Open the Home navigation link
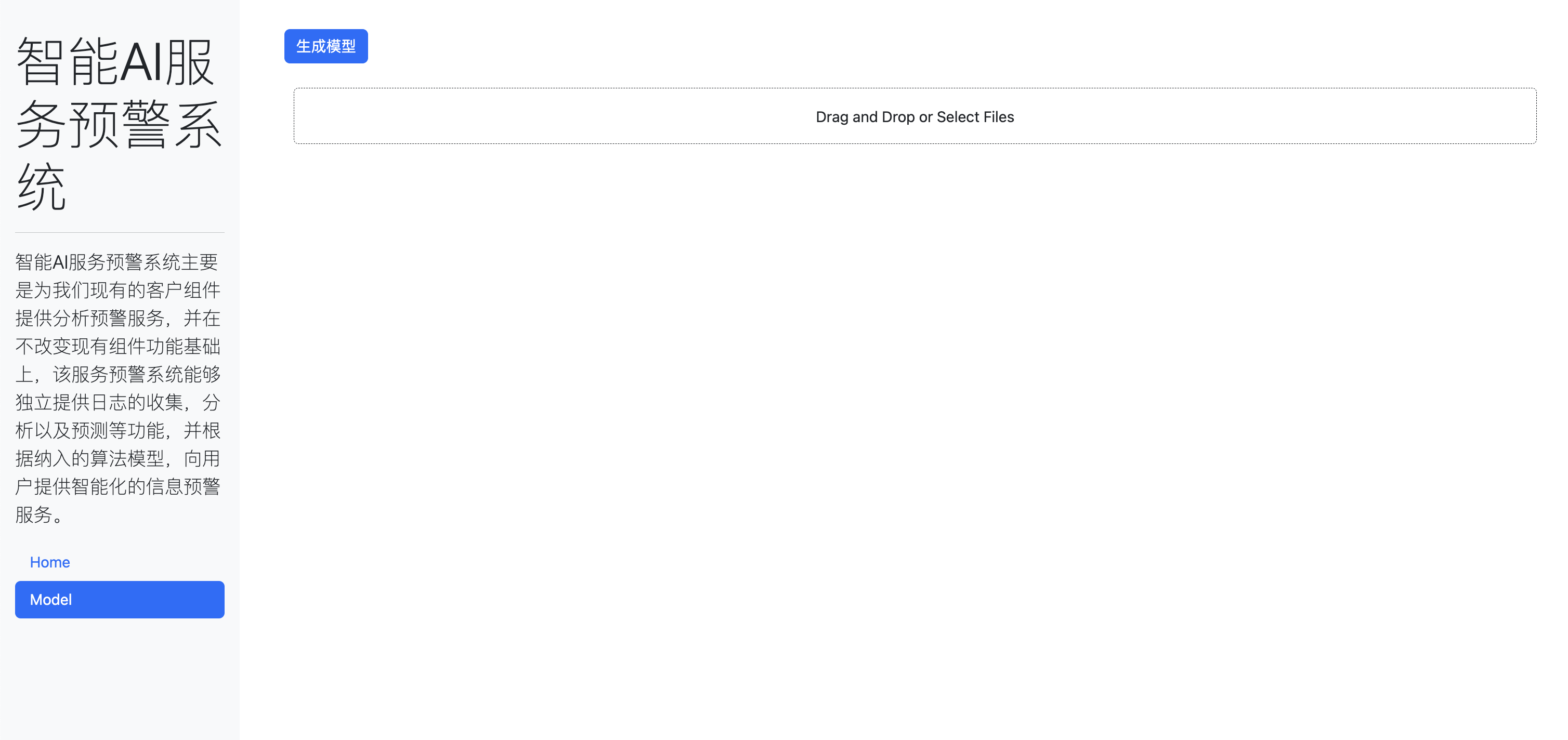The height and width of the screenshot is (740, 1568). pos(50,562)
